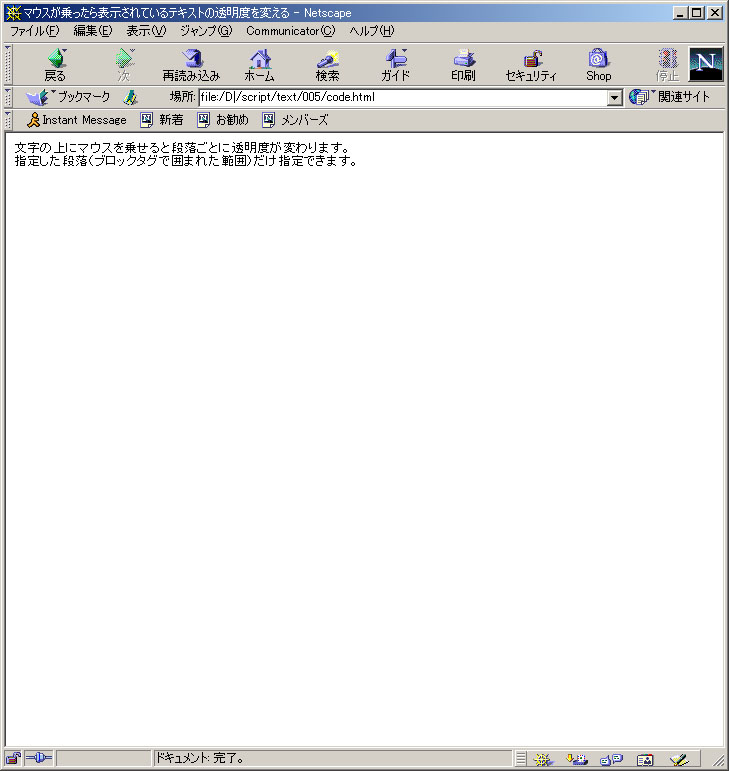Viewport: 729px width, 771px height.
Task: Open Newsgroups from the component bar
Action: (611, 759)
